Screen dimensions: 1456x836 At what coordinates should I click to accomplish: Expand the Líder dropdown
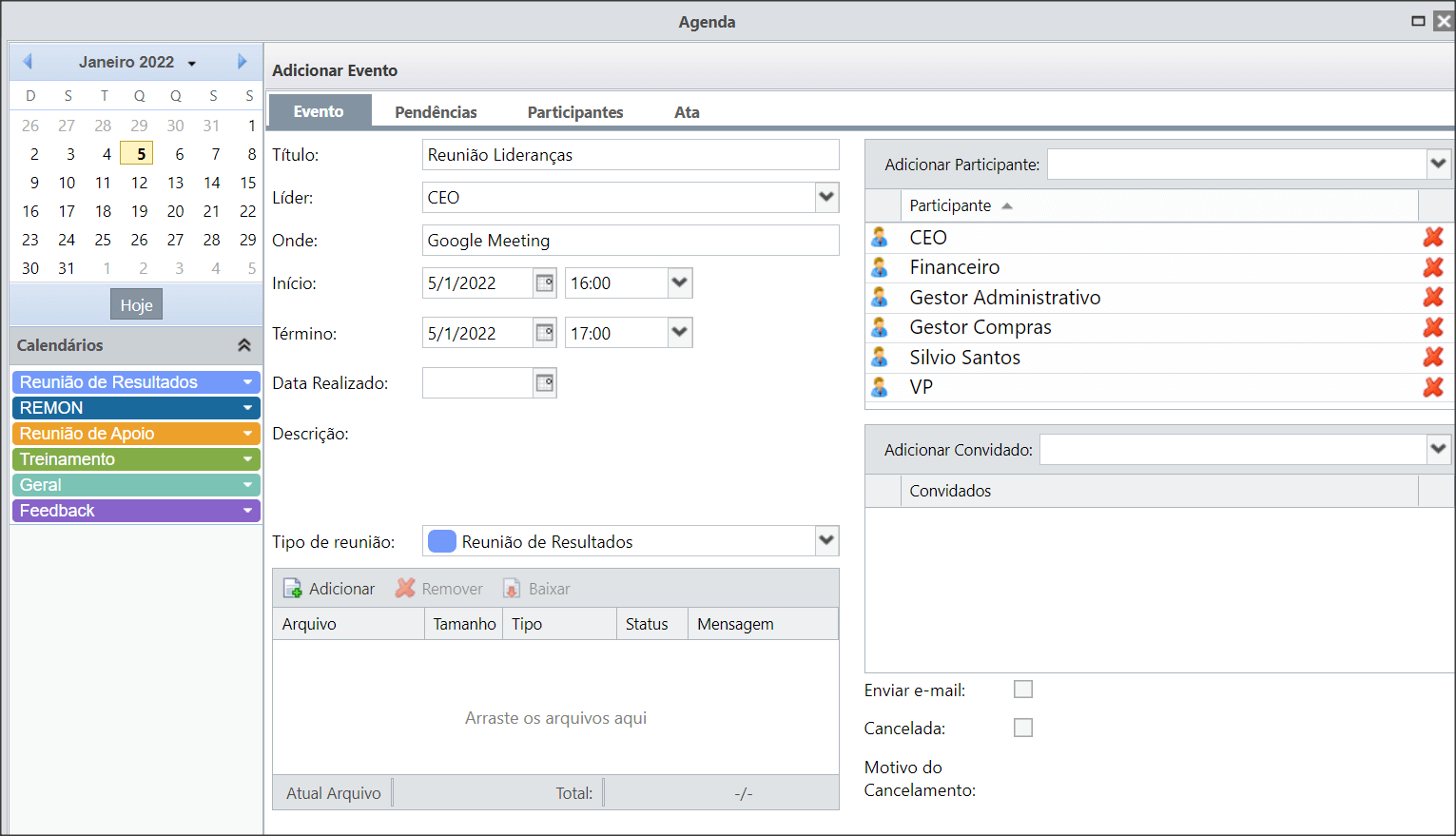pos(827,198)
